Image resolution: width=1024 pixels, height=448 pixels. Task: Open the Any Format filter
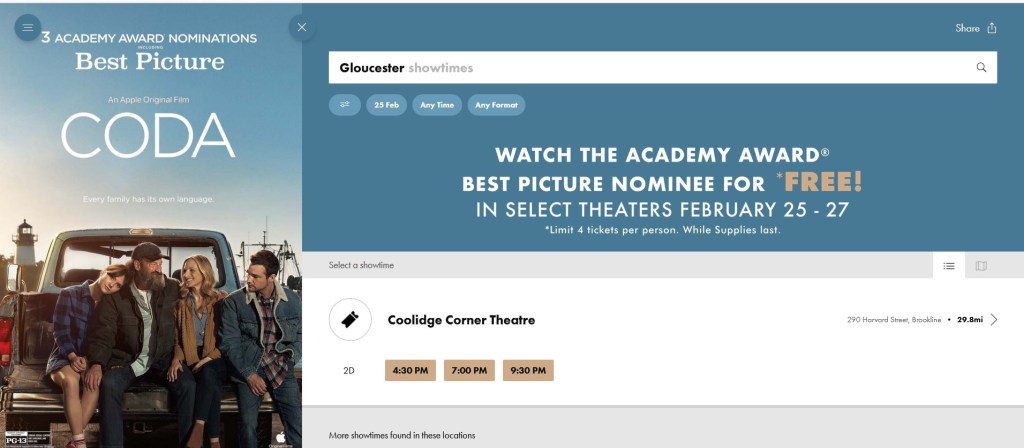tap(496, 105)
